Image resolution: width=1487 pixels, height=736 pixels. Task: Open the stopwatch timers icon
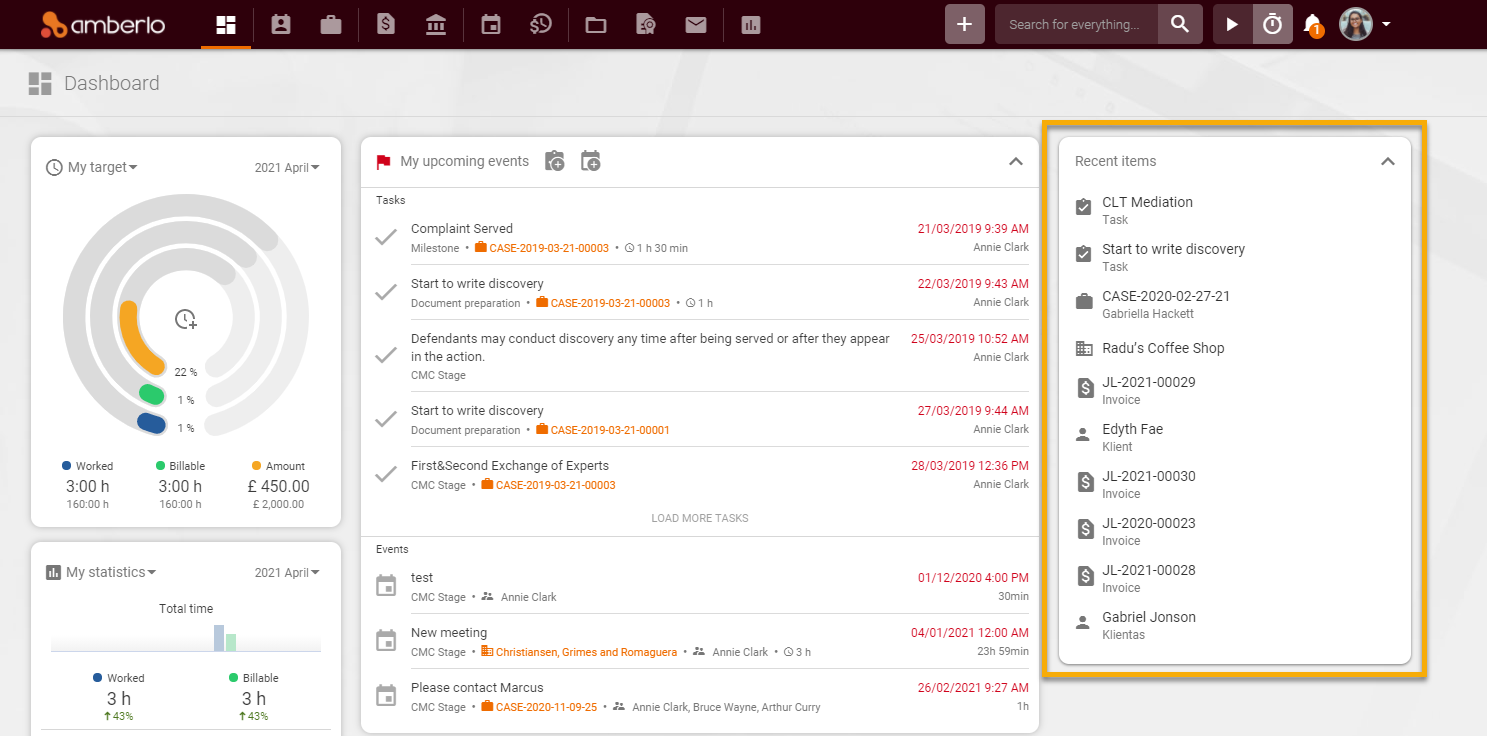click(1273, 24)
